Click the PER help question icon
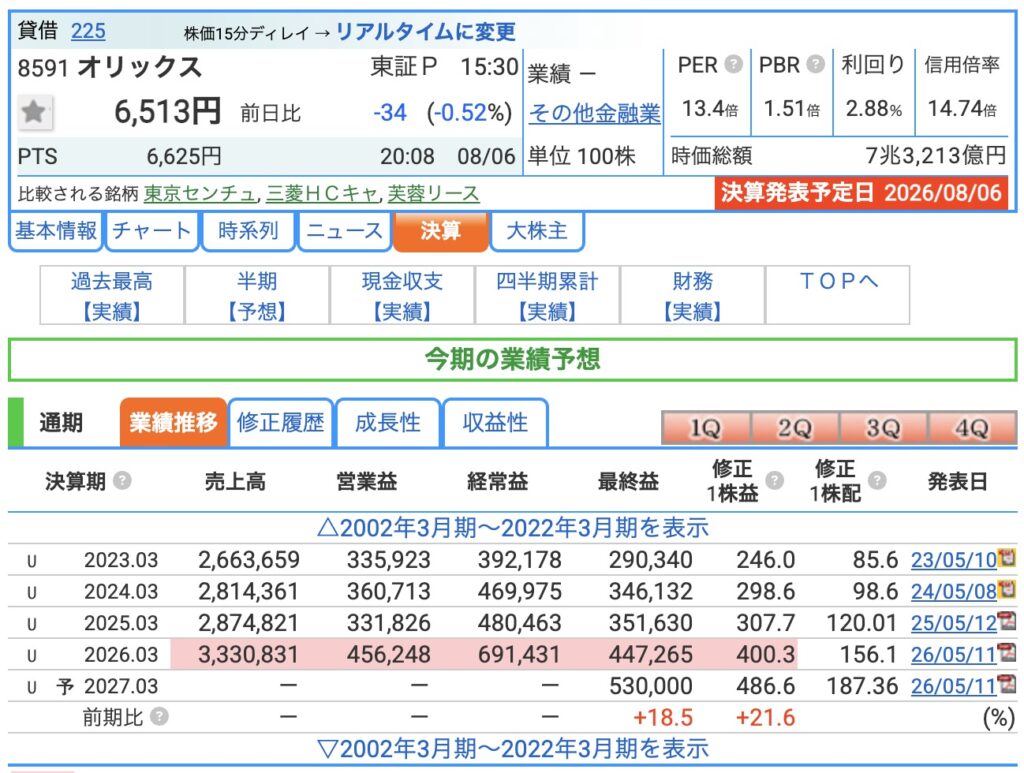Image resolution: width=1024 pixels, height=773 pixels. (734, 64)
